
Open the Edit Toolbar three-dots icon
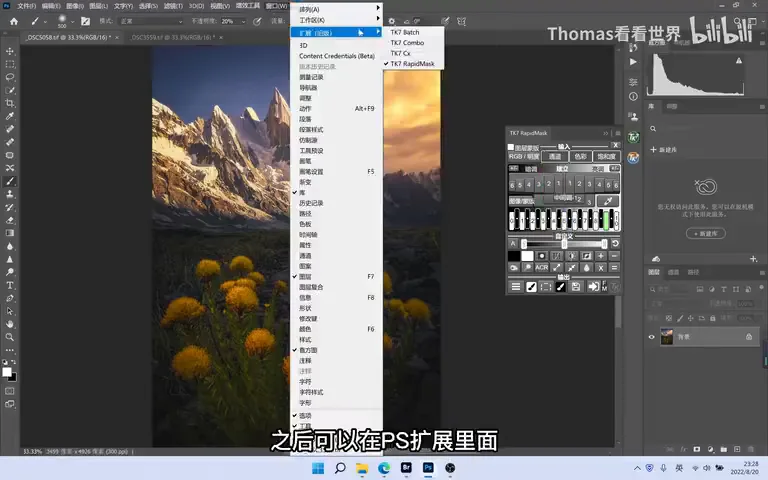[x=10, y=350]
